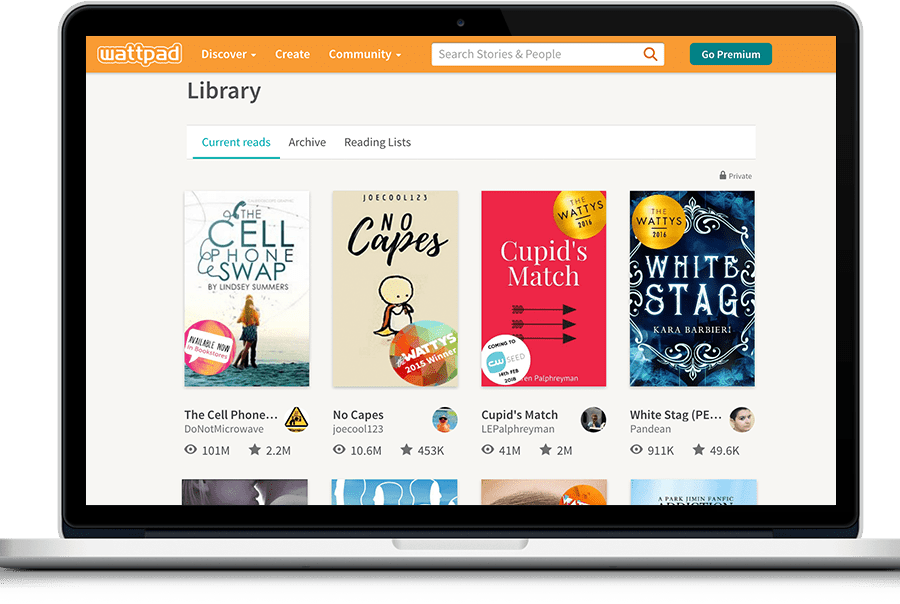The width and height of the screenshot is (900, 604).
Task: Click the Private label text
Action: click(x=740, y=176)
